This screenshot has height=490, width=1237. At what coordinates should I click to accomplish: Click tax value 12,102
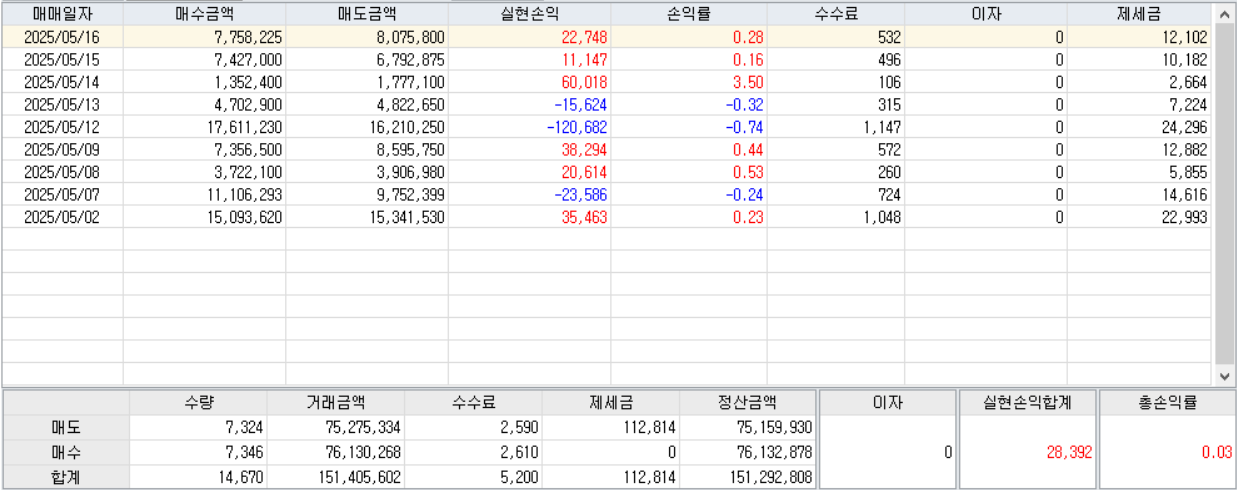(x=1183, y=37)
